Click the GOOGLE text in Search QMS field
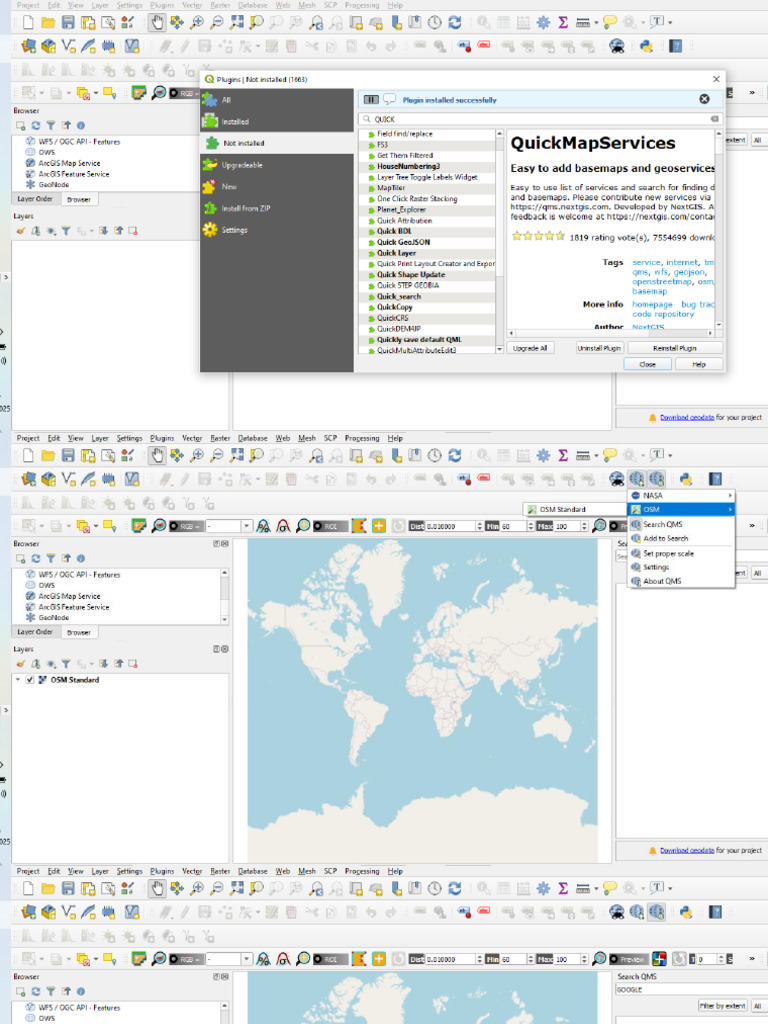Viewport: 768px width, 1024px height. (x=630, y=990)
